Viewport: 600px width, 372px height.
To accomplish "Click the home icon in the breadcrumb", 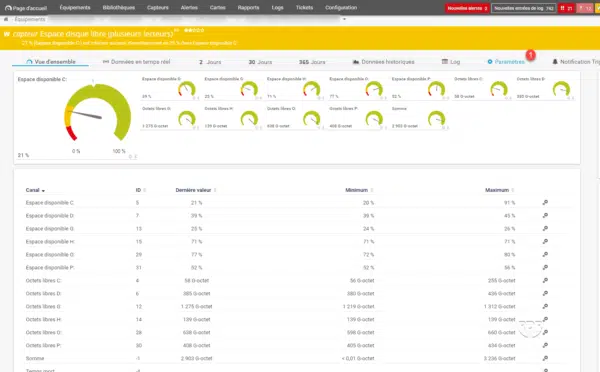I will [x=6, y=19].
